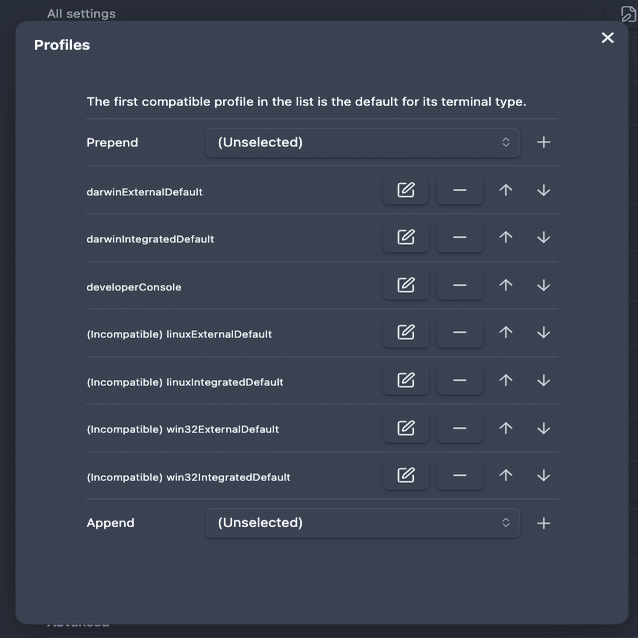Viewport: 638px width, 638px height.
Task: Edit the linuxIntegratedDefault profile
Action: click(406, 380)
